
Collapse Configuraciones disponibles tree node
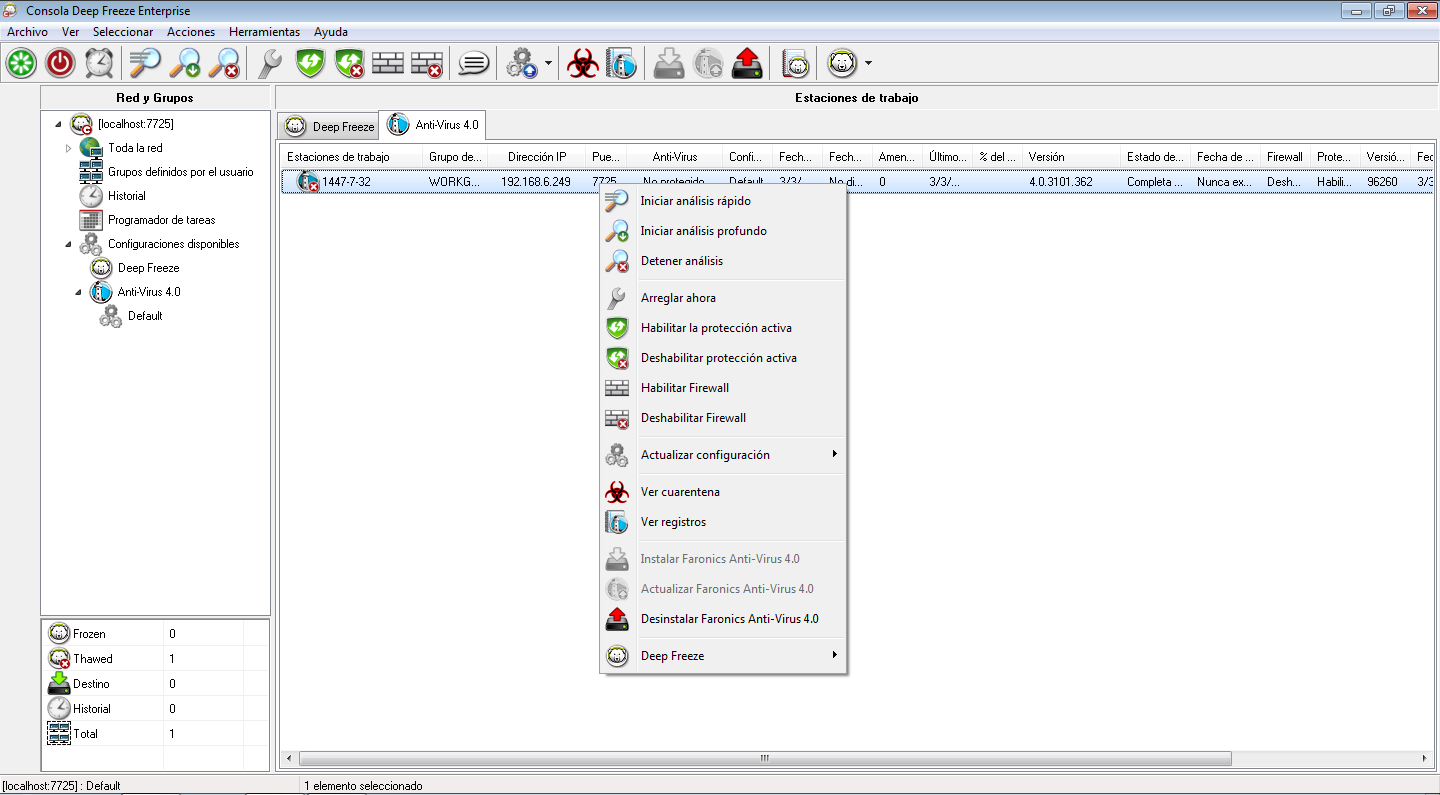click(x=68, y=244)
